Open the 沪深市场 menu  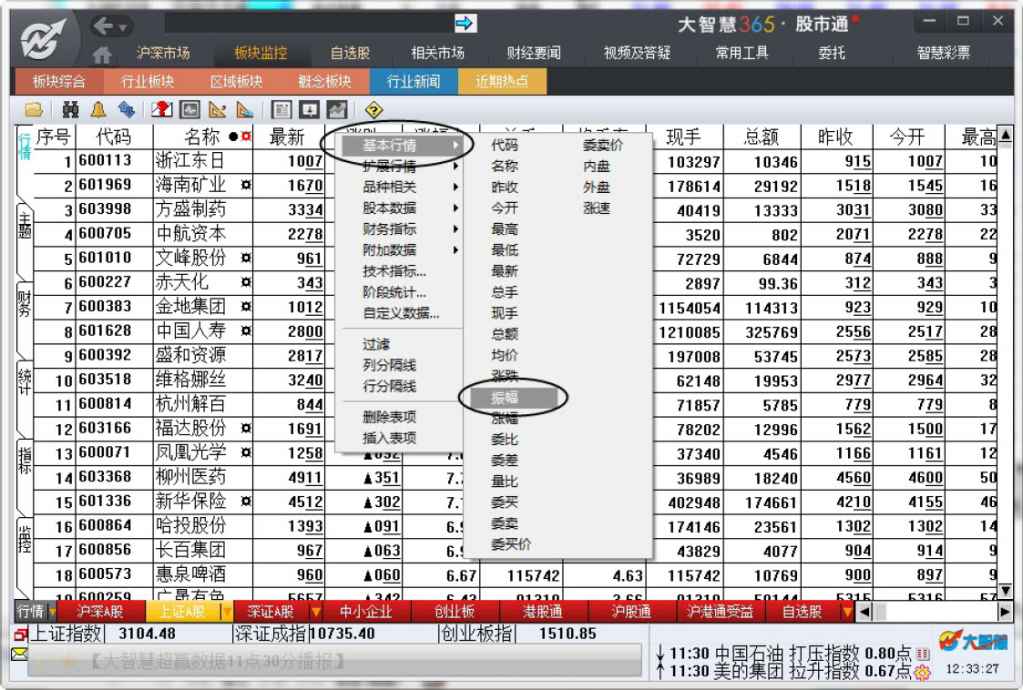[x=162, y=53]
